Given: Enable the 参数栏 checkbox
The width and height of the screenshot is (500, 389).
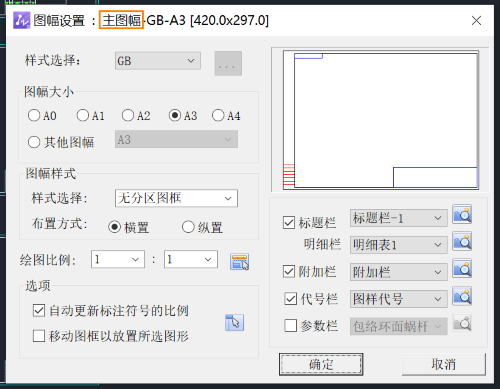Looking at the screenshot, I should tap(290, 325).
